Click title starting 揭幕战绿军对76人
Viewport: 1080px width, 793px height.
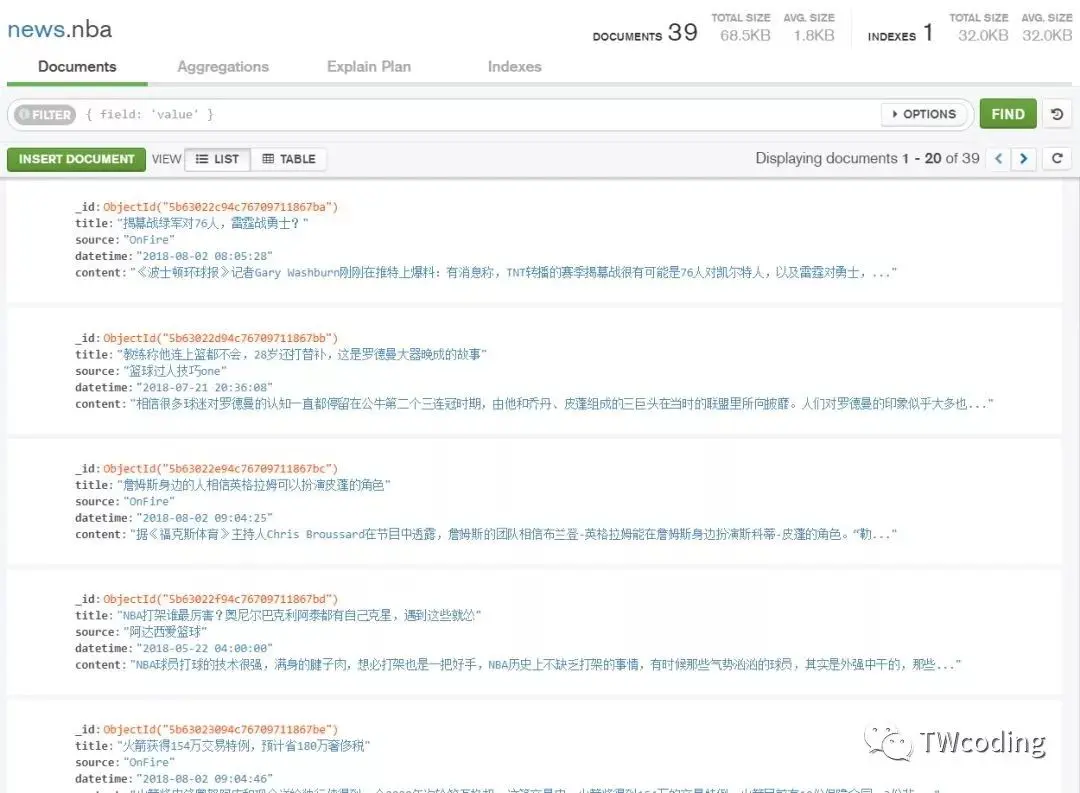[213, 223]
